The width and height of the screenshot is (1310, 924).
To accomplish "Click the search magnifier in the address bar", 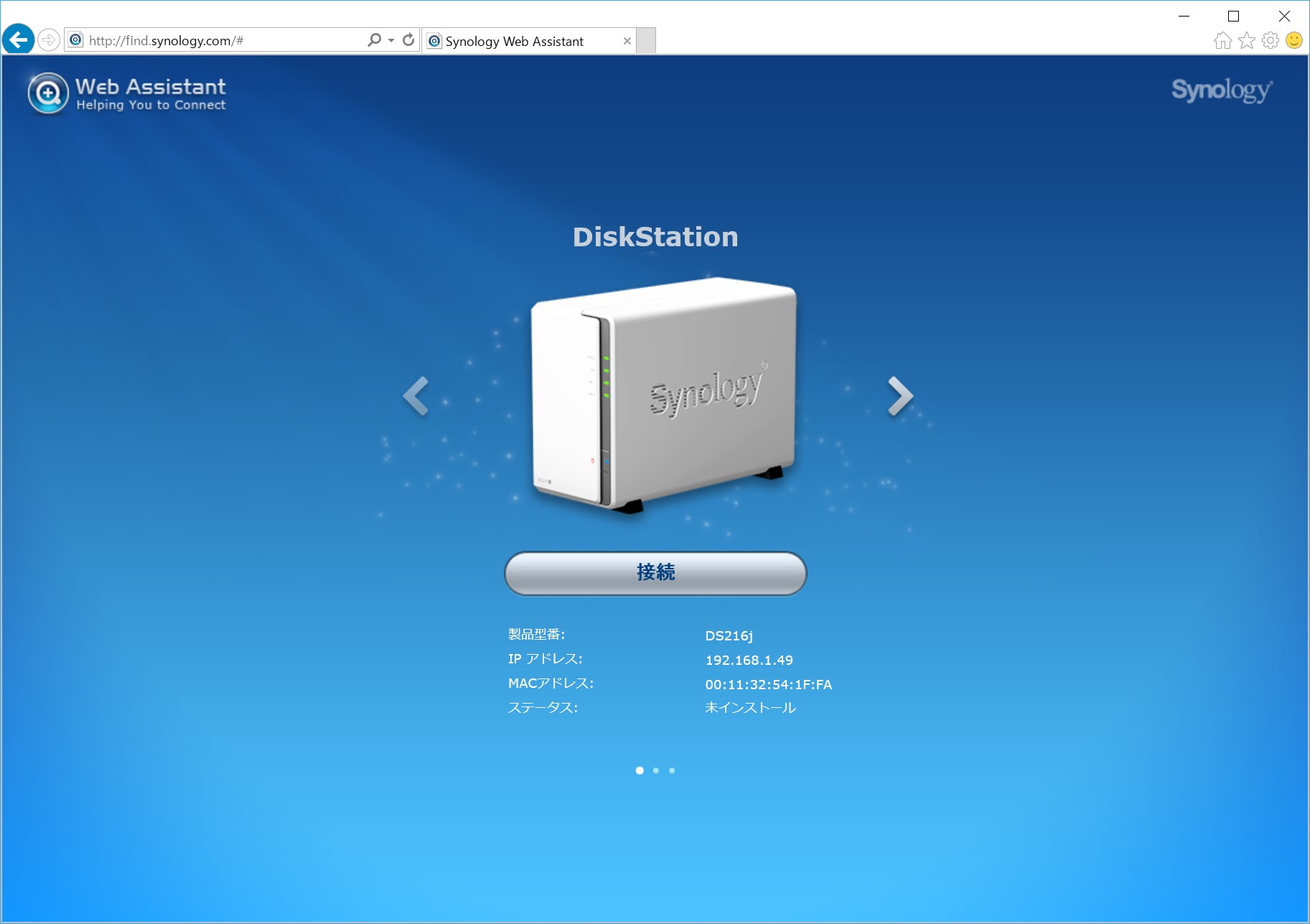I will [x=373, y=40].
